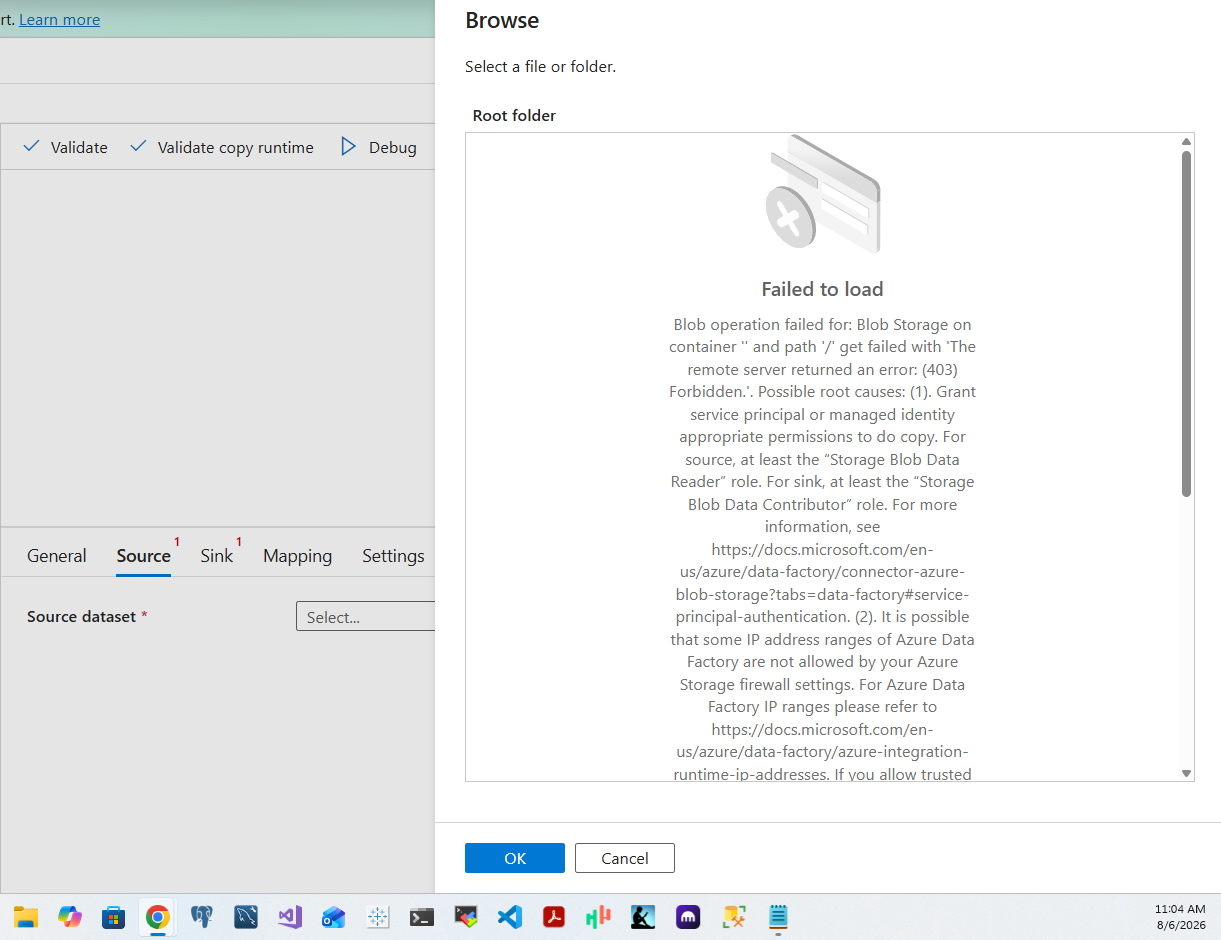Open Copilot from the taskbar
This screenshot has width=1221, height=940.
click(70, 916)
